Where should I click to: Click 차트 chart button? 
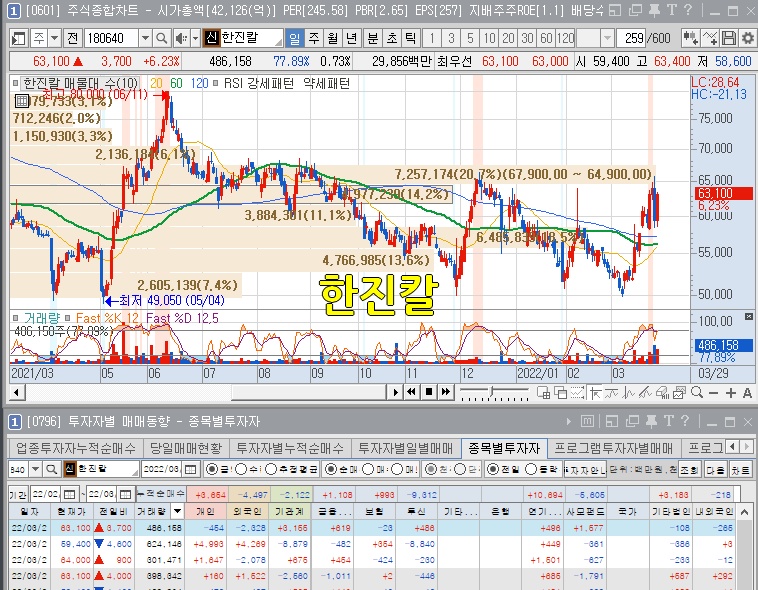pyautogui.click(x=740, y=469)
